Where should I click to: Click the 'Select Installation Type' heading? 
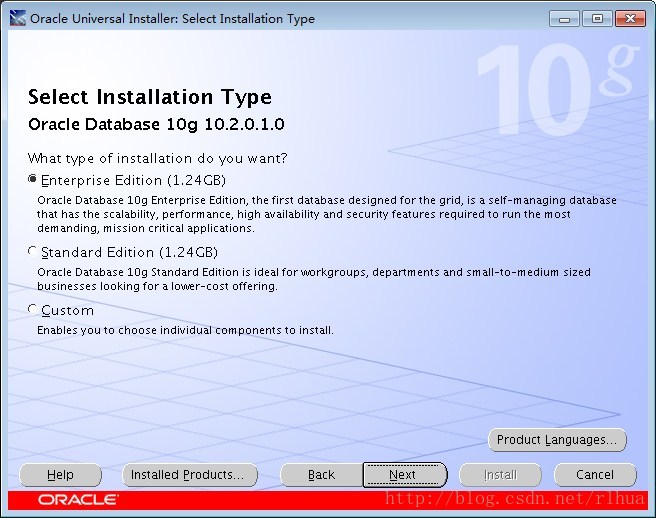coord(150,97)
